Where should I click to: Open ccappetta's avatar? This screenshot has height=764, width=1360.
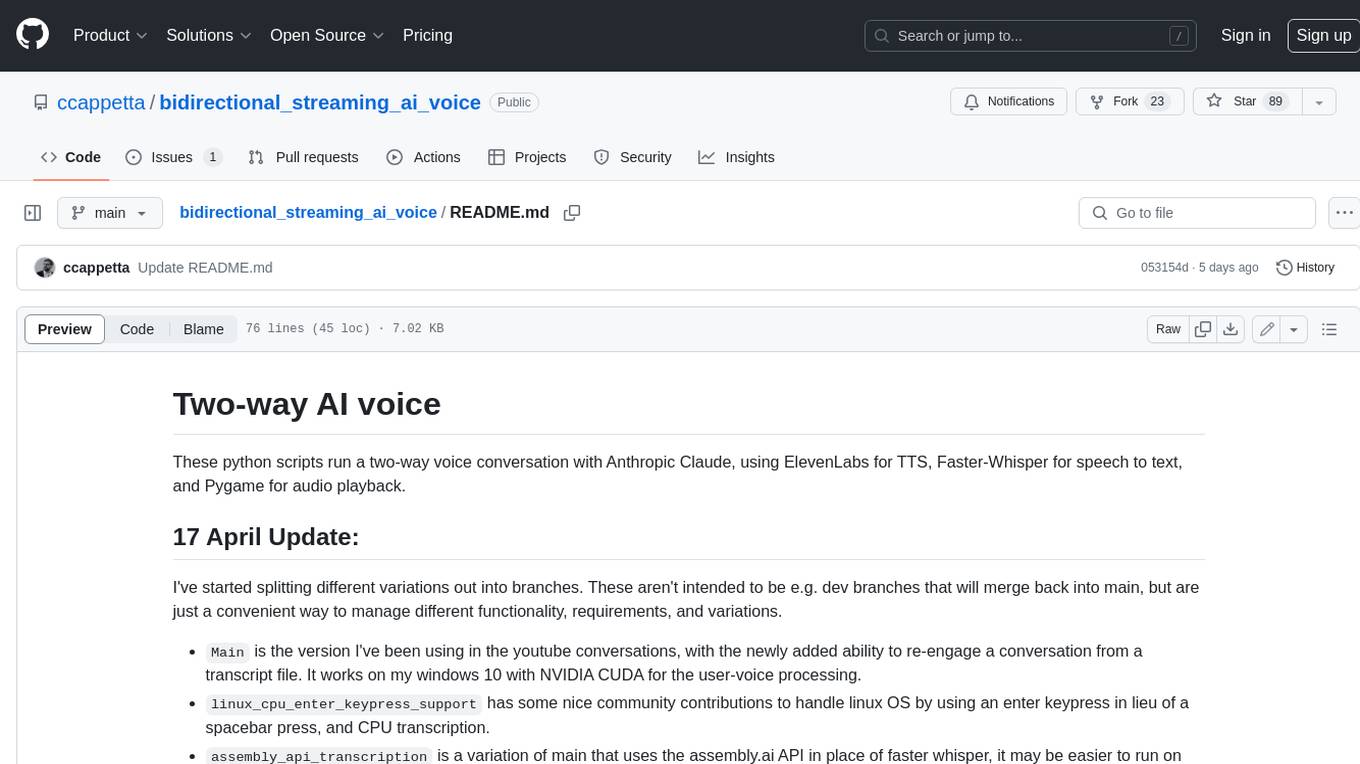pyautogui.click(x=44, y=268)
